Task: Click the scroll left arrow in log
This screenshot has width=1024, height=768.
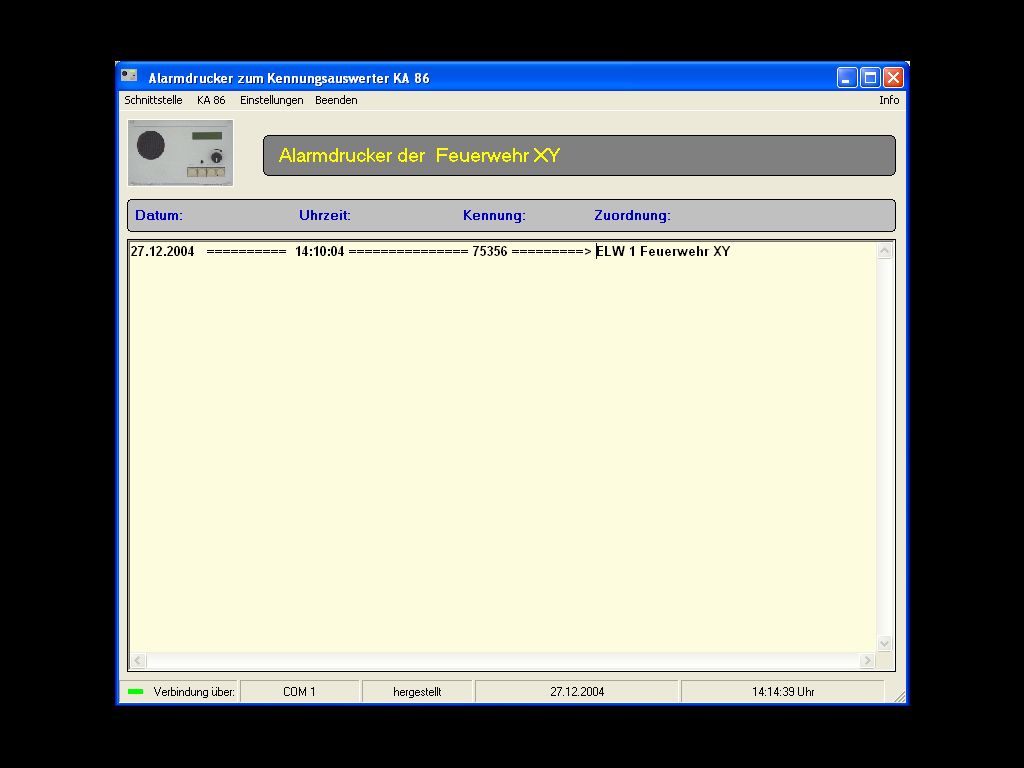Action: point(139,661)
